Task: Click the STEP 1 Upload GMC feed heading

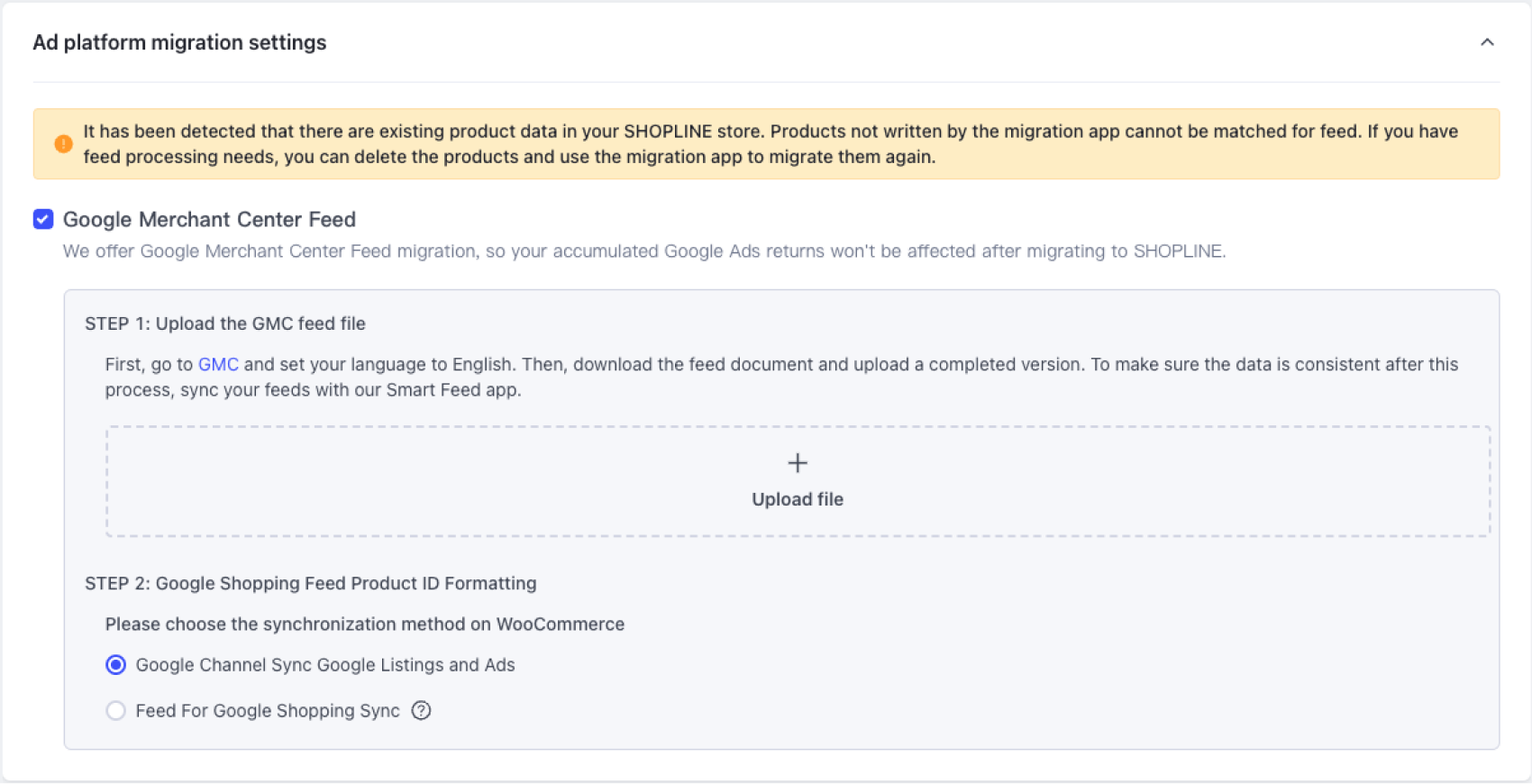Action: click(225, 324)
